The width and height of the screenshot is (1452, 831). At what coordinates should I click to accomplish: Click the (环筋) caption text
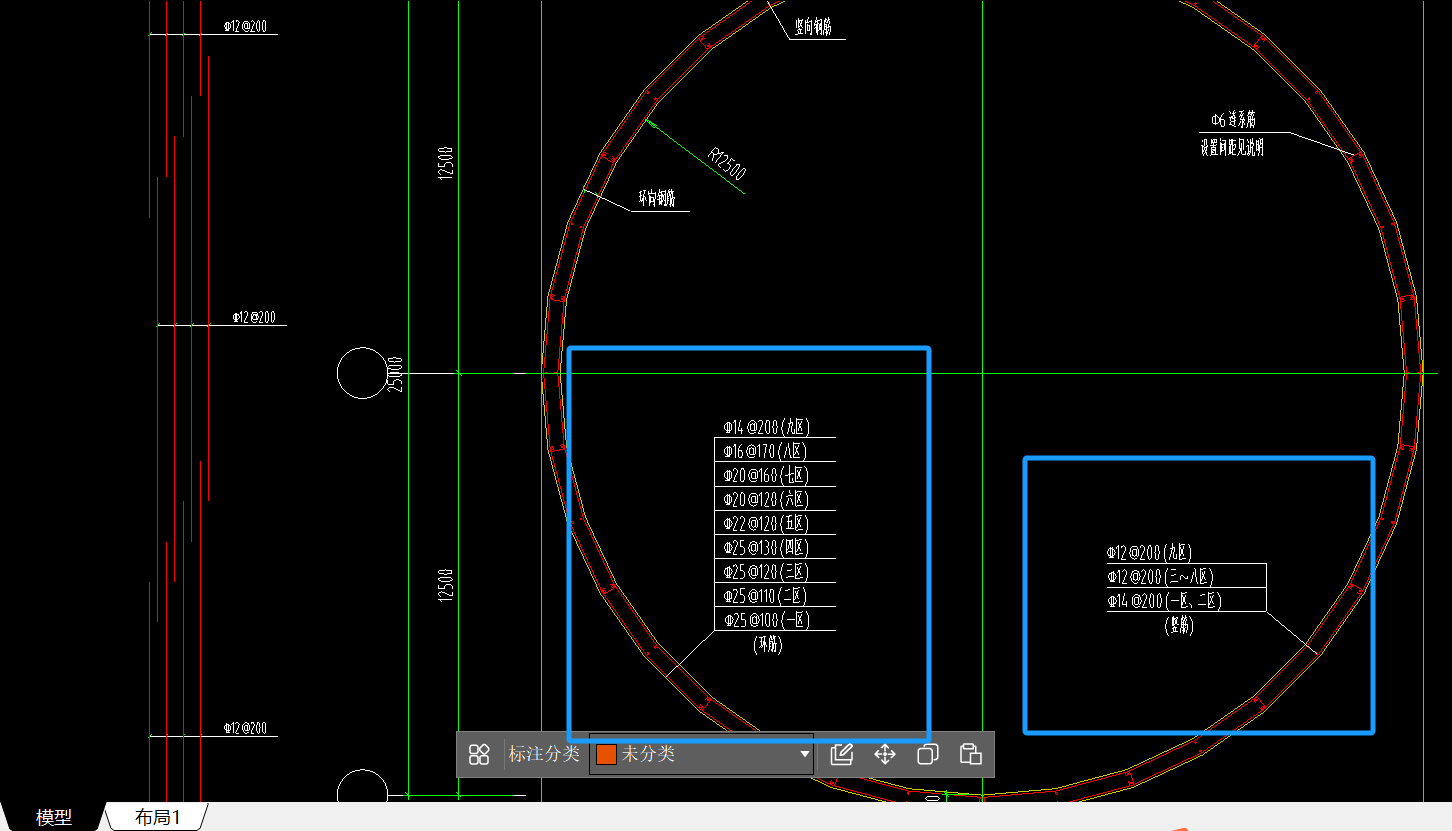[767, 646]
